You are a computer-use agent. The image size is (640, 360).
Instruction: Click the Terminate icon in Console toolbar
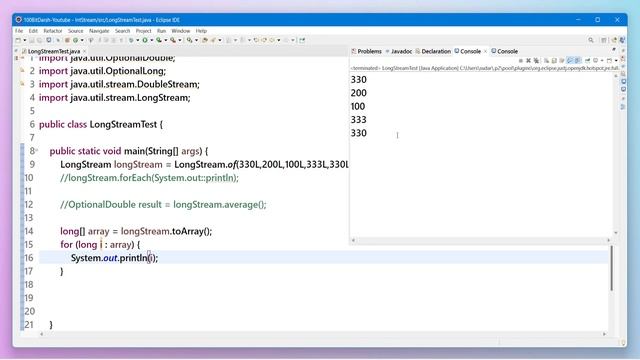[521, 60]
